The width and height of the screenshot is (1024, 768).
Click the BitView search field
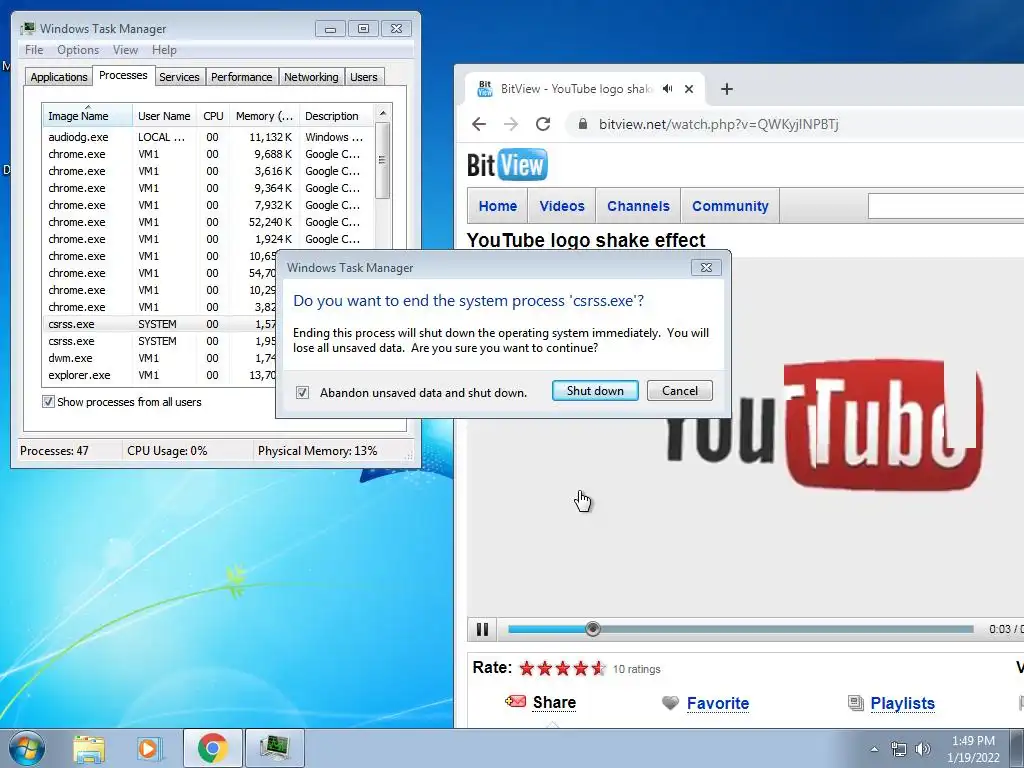(x=946, y=206)
